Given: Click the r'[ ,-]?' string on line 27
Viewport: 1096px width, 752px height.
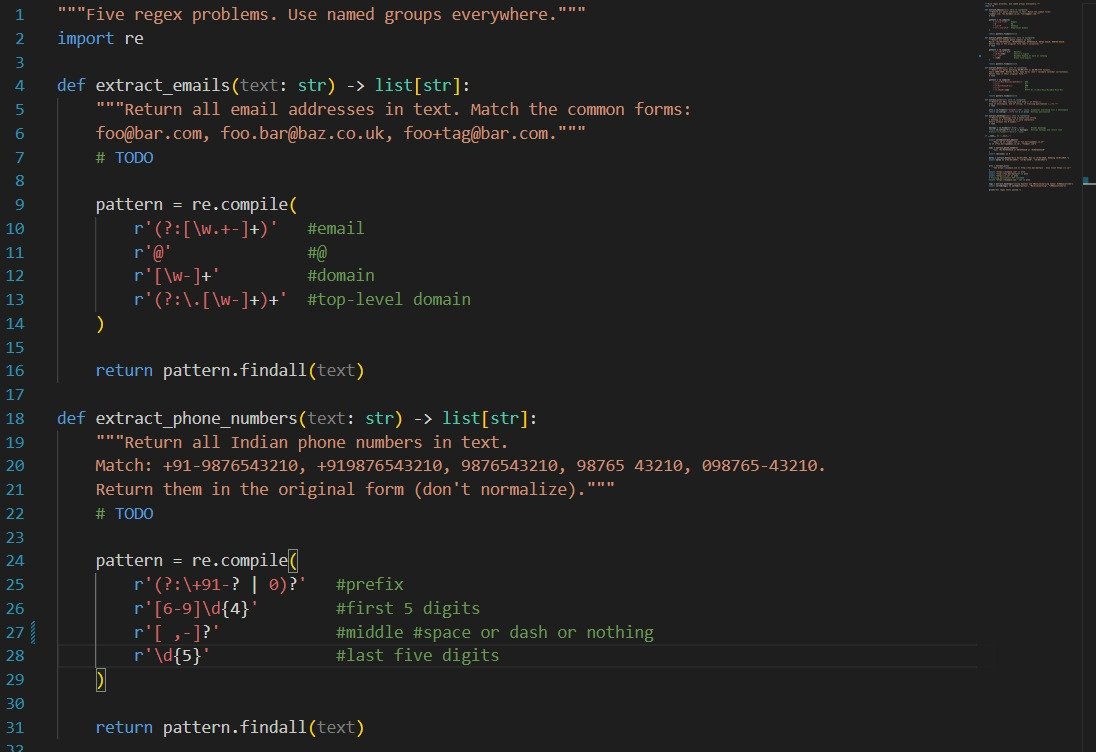Looking at the screenshot, I should 177,632.
